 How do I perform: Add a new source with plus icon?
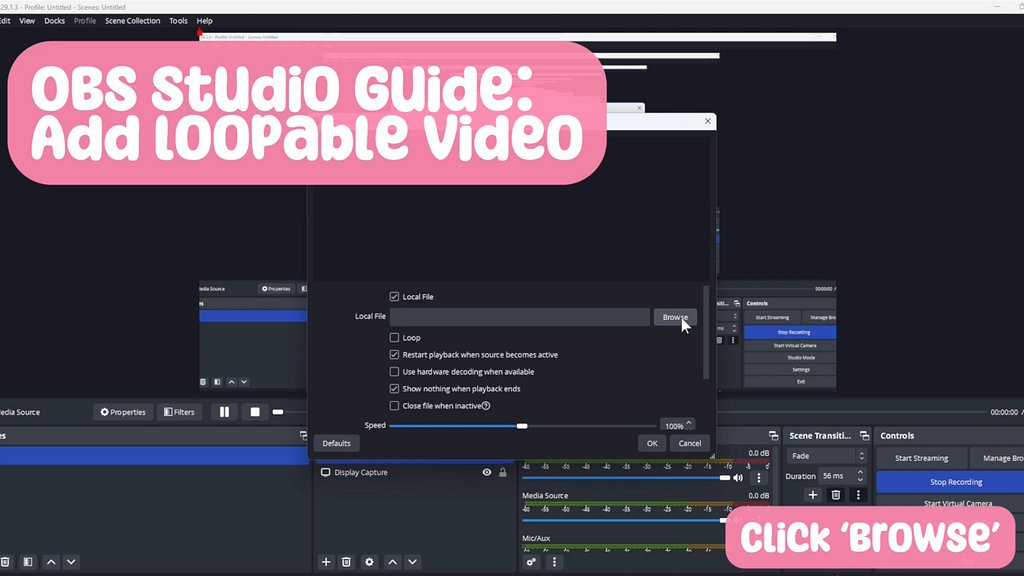(326, 562)
